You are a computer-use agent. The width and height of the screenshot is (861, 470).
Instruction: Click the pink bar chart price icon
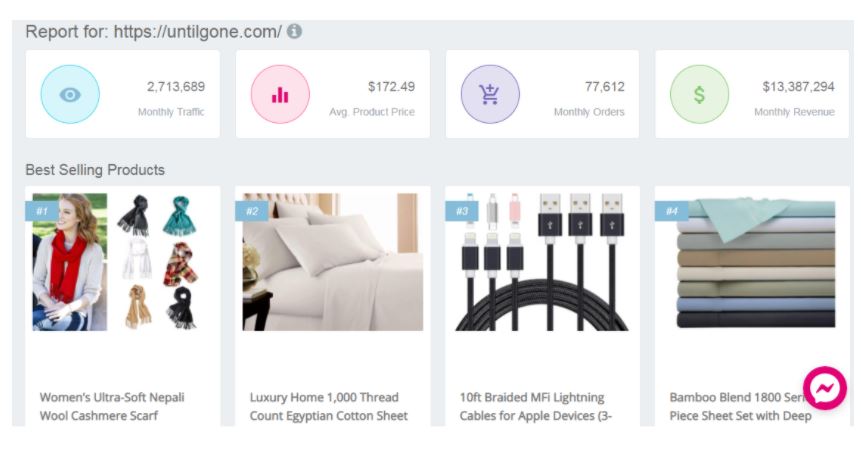click(x=280, y=95)
